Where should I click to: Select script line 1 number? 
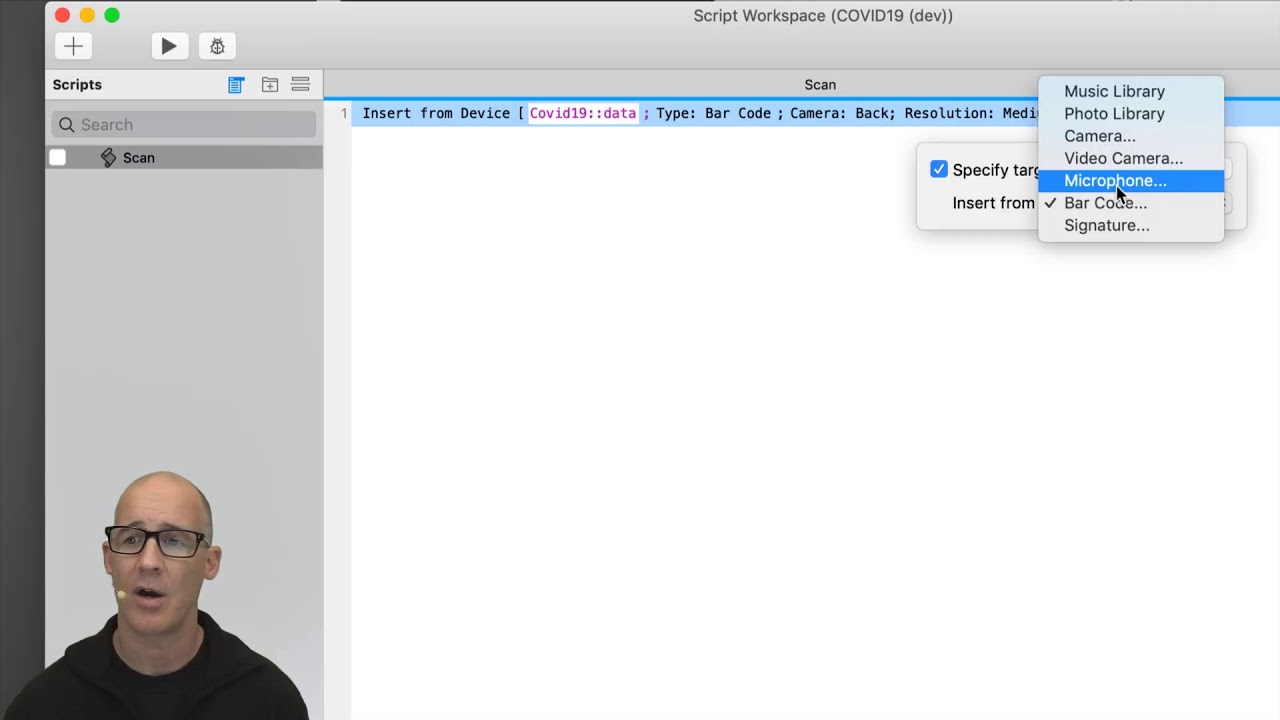point(344,114)
